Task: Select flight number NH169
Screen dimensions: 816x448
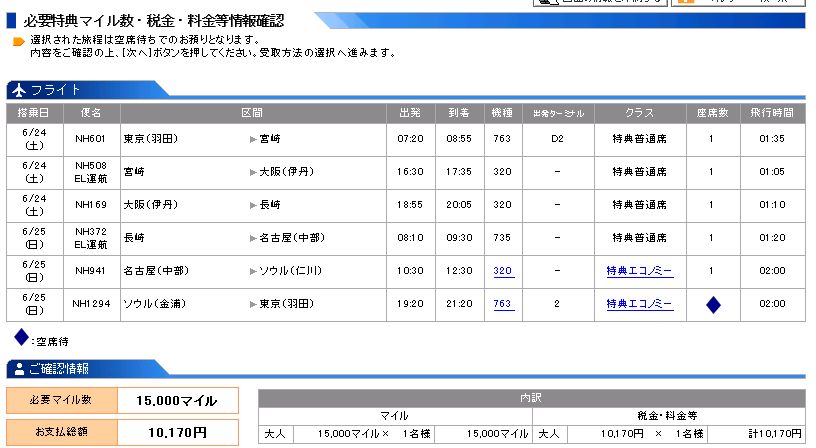Action: [x=91, y=204]
